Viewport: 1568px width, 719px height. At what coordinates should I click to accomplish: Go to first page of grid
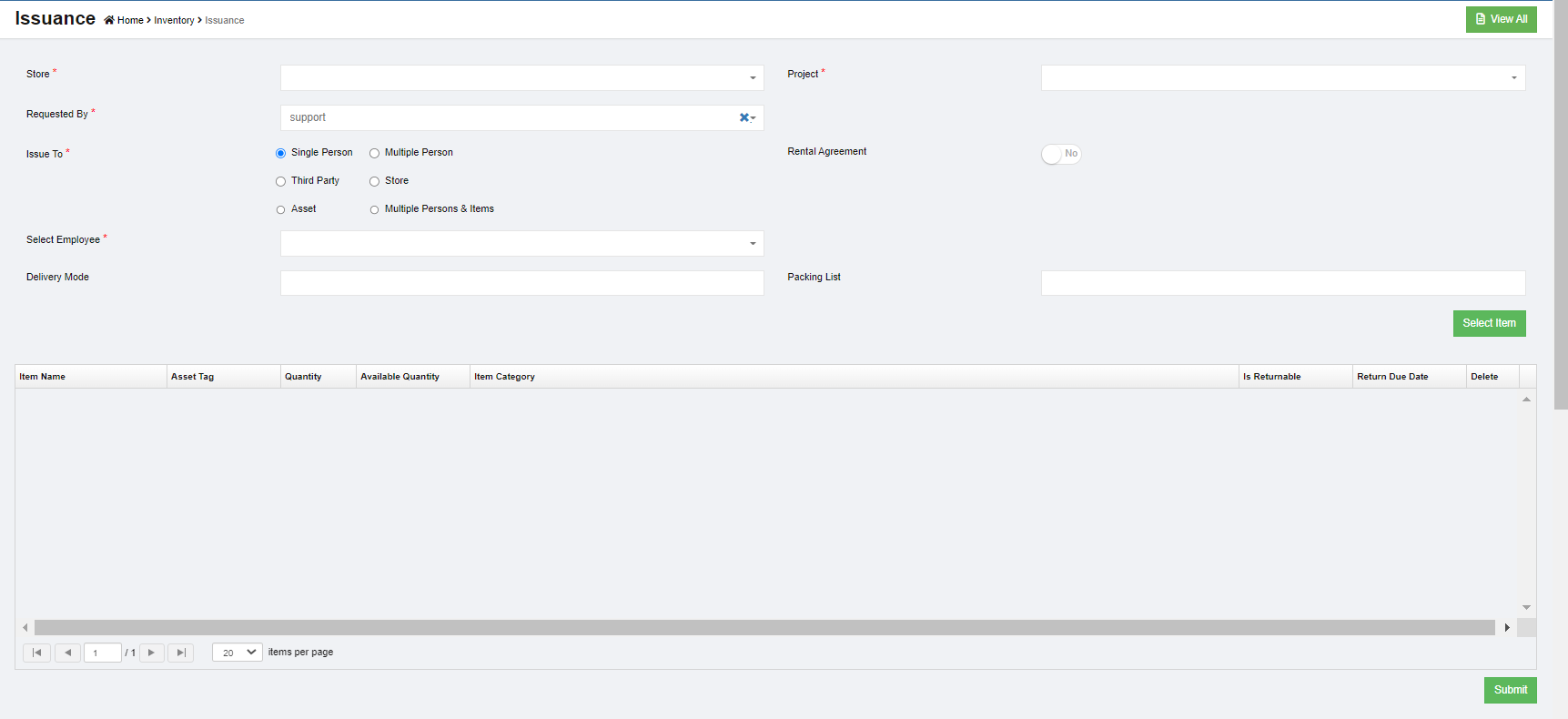point(36,653)
